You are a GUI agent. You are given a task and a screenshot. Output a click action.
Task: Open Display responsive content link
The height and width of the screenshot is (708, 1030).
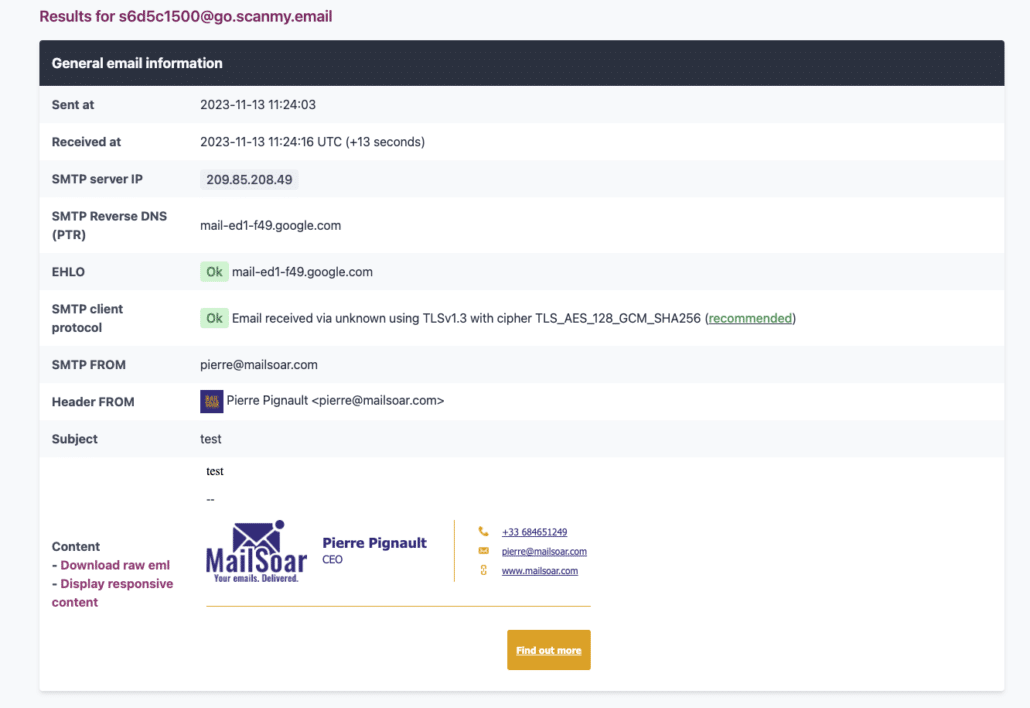pos(112,593)
